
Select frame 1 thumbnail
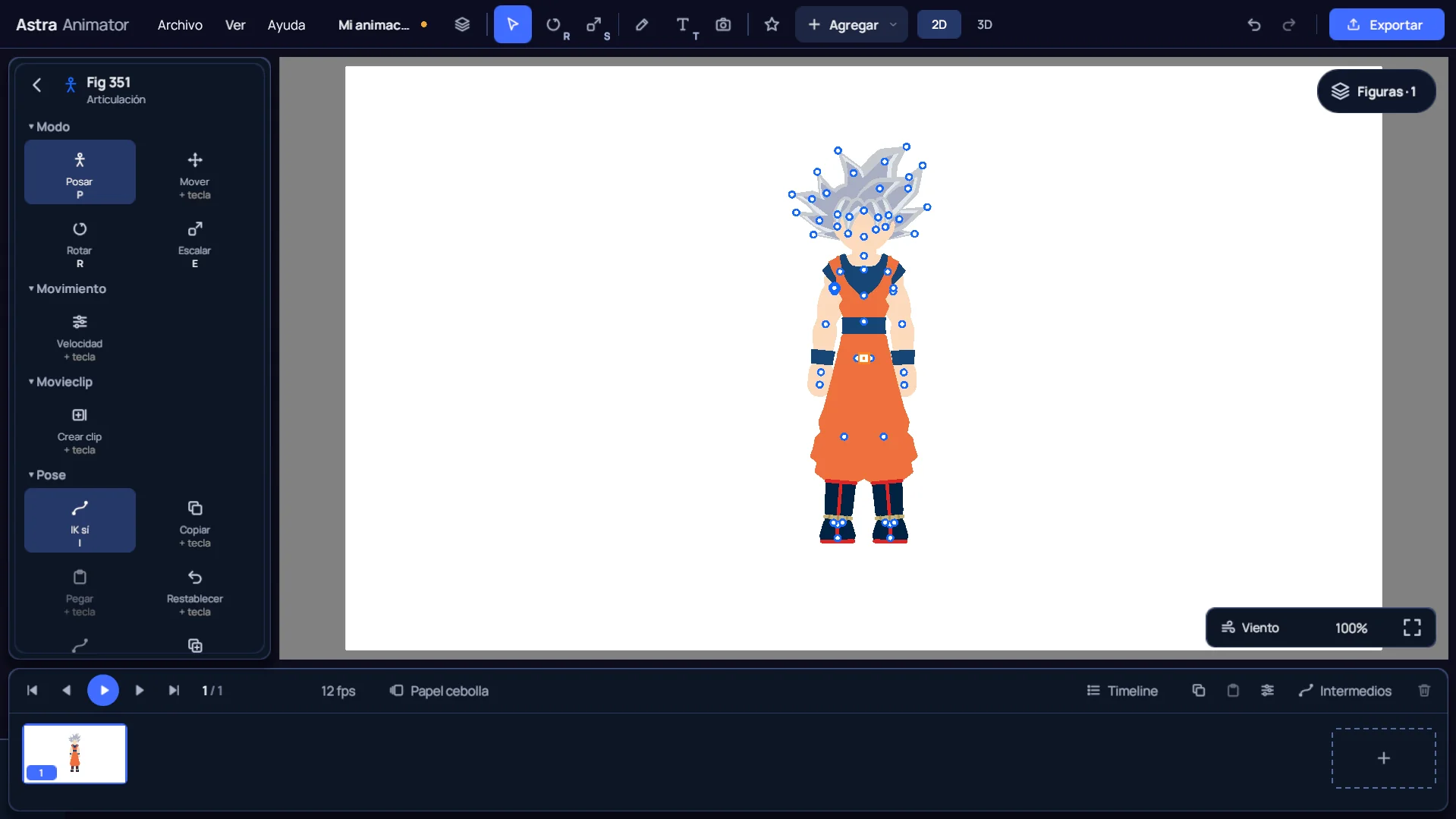coord(75,754)
